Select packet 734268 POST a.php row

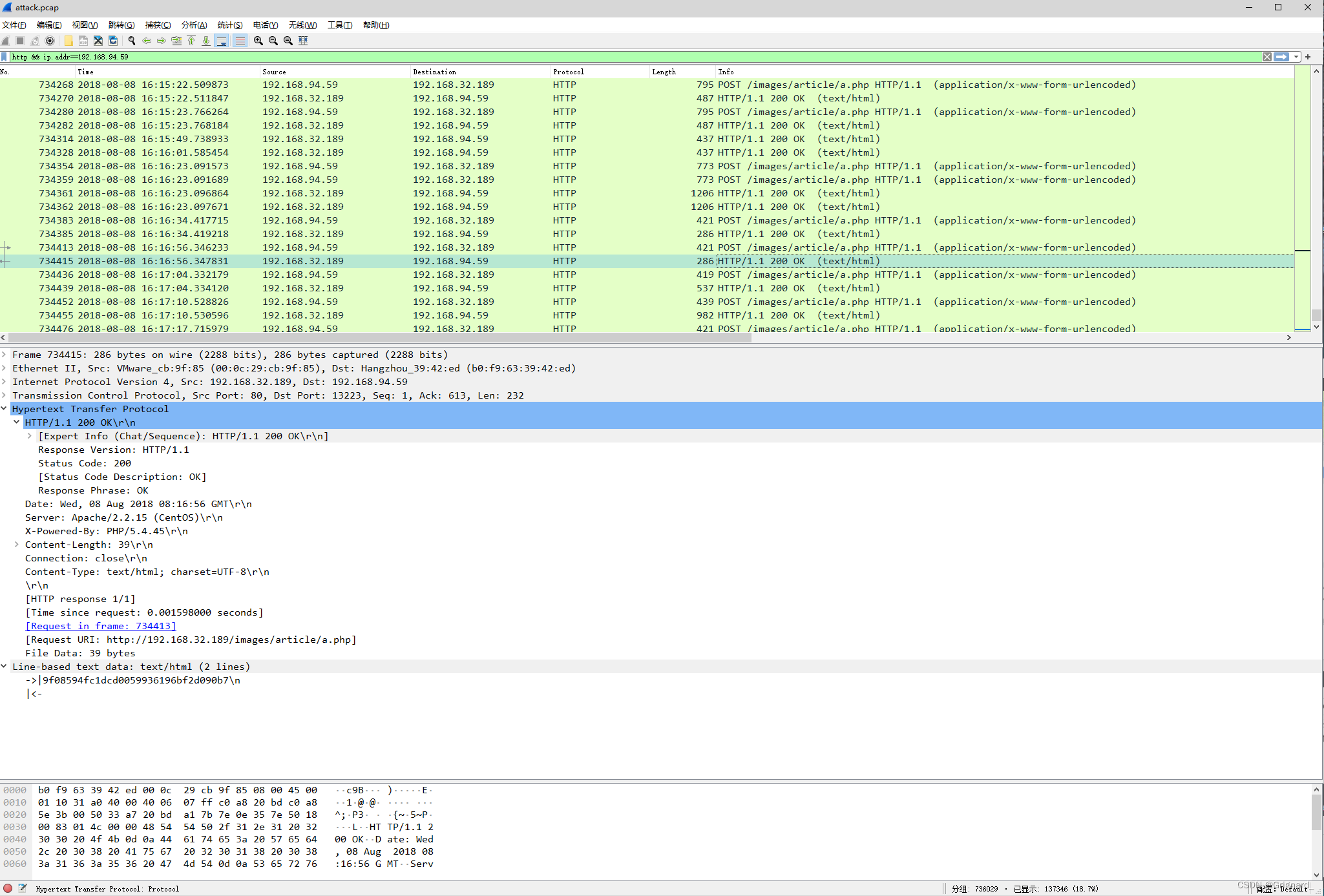(x=647, y=85)
